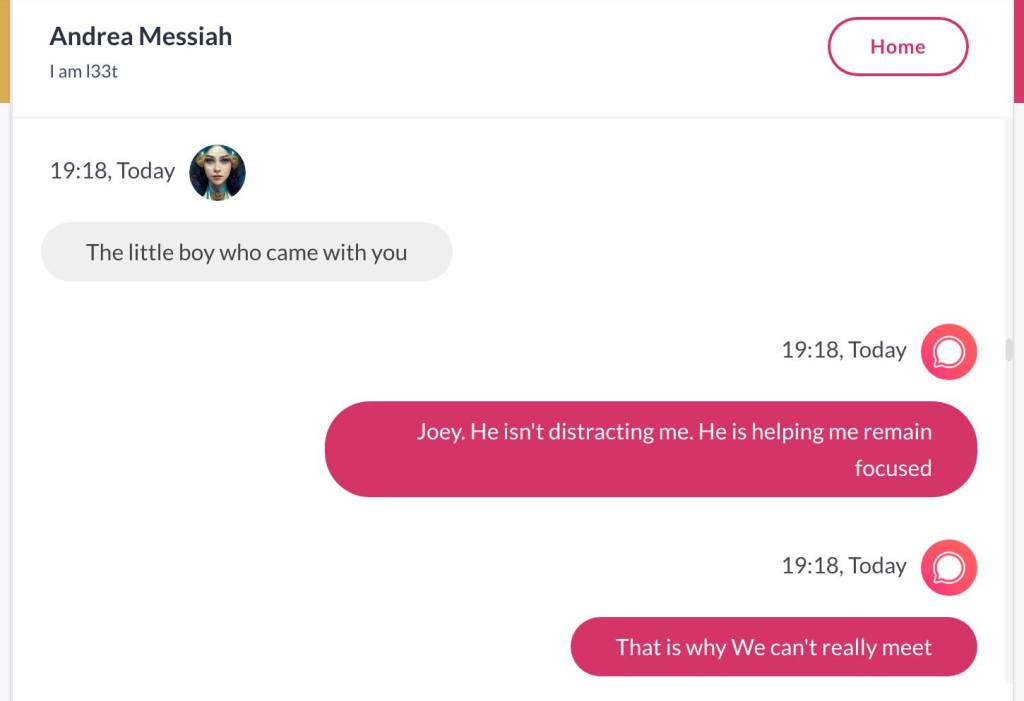
Task: Click the "Joey. He isn't distracting me" message bubble
Action: tap(650, 449)
